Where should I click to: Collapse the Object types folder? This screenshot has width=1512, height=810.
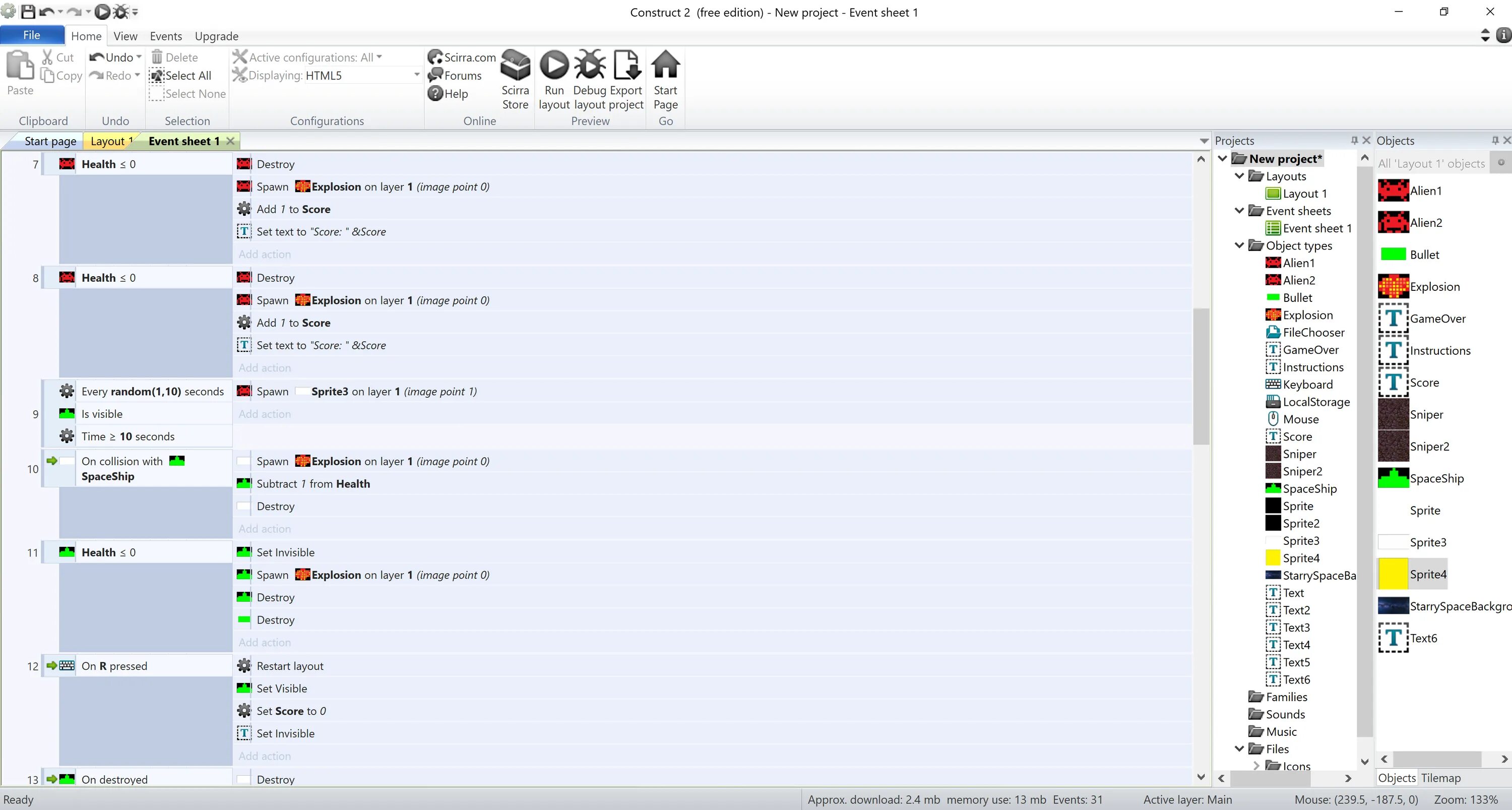(1239, 245)
